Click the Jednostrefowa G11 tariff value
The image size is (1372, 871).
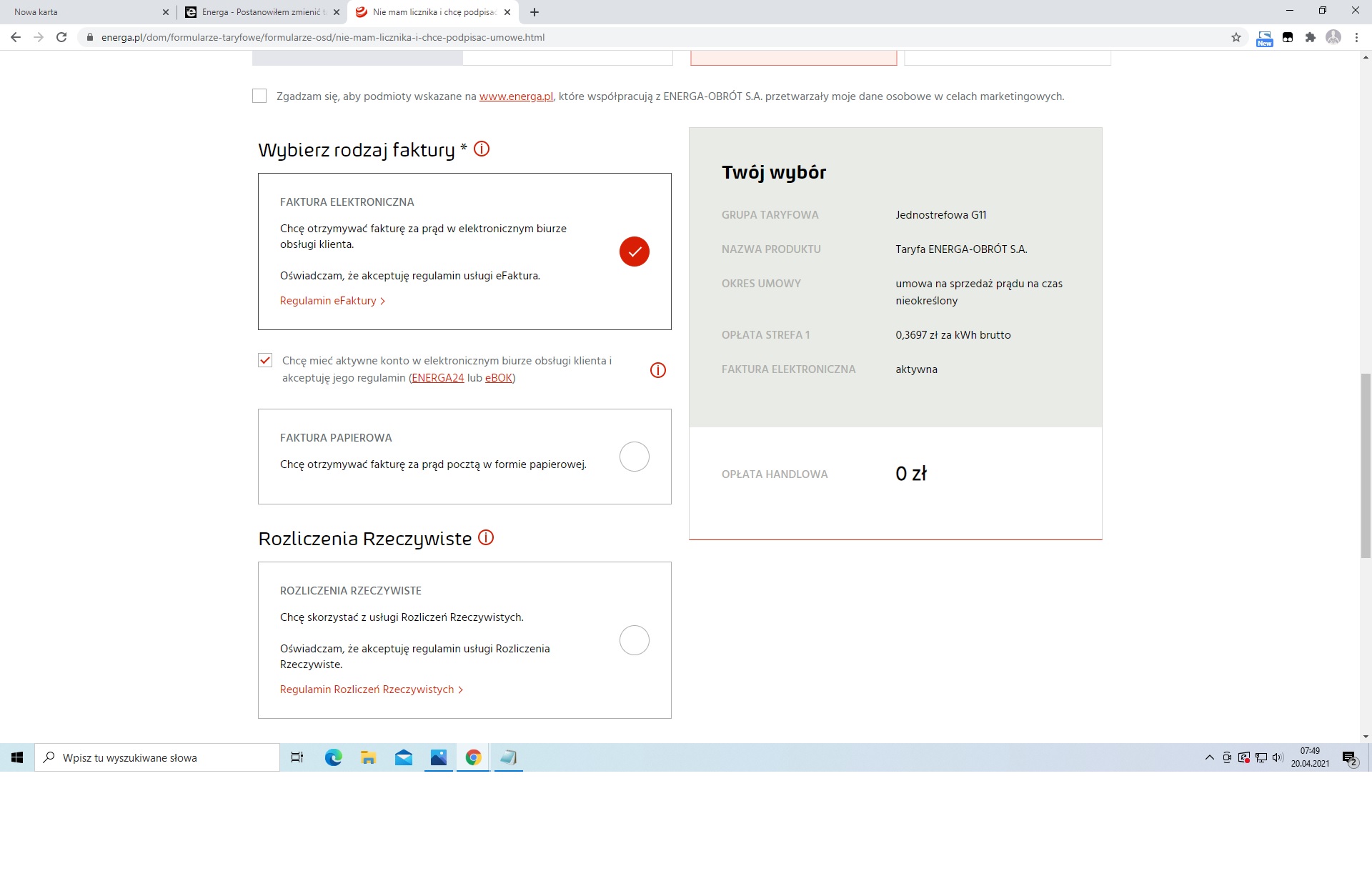(940, 215)
